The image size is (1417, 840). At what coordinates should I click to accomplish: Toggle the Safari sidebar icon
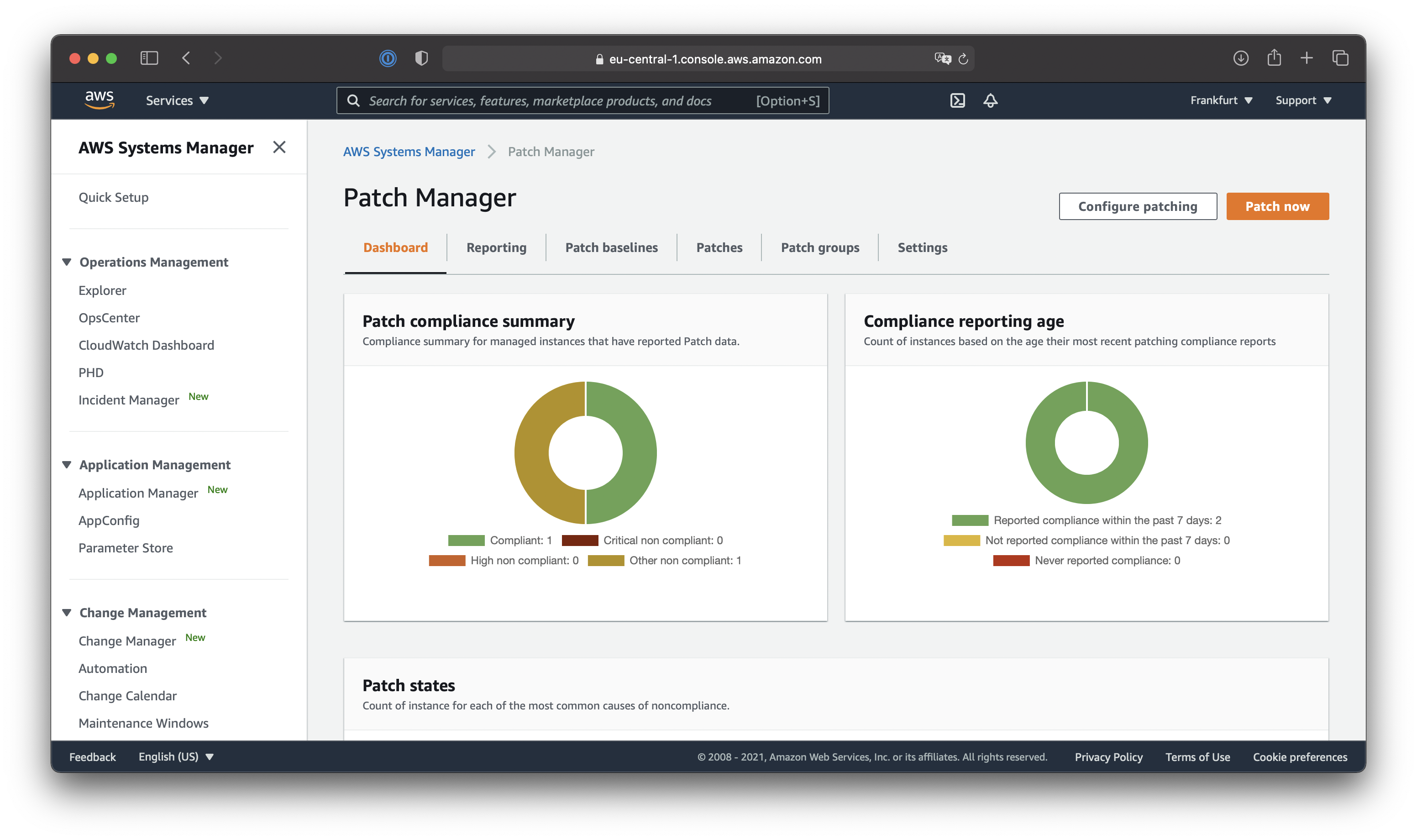pyautogui.click(x=149, y=58)
